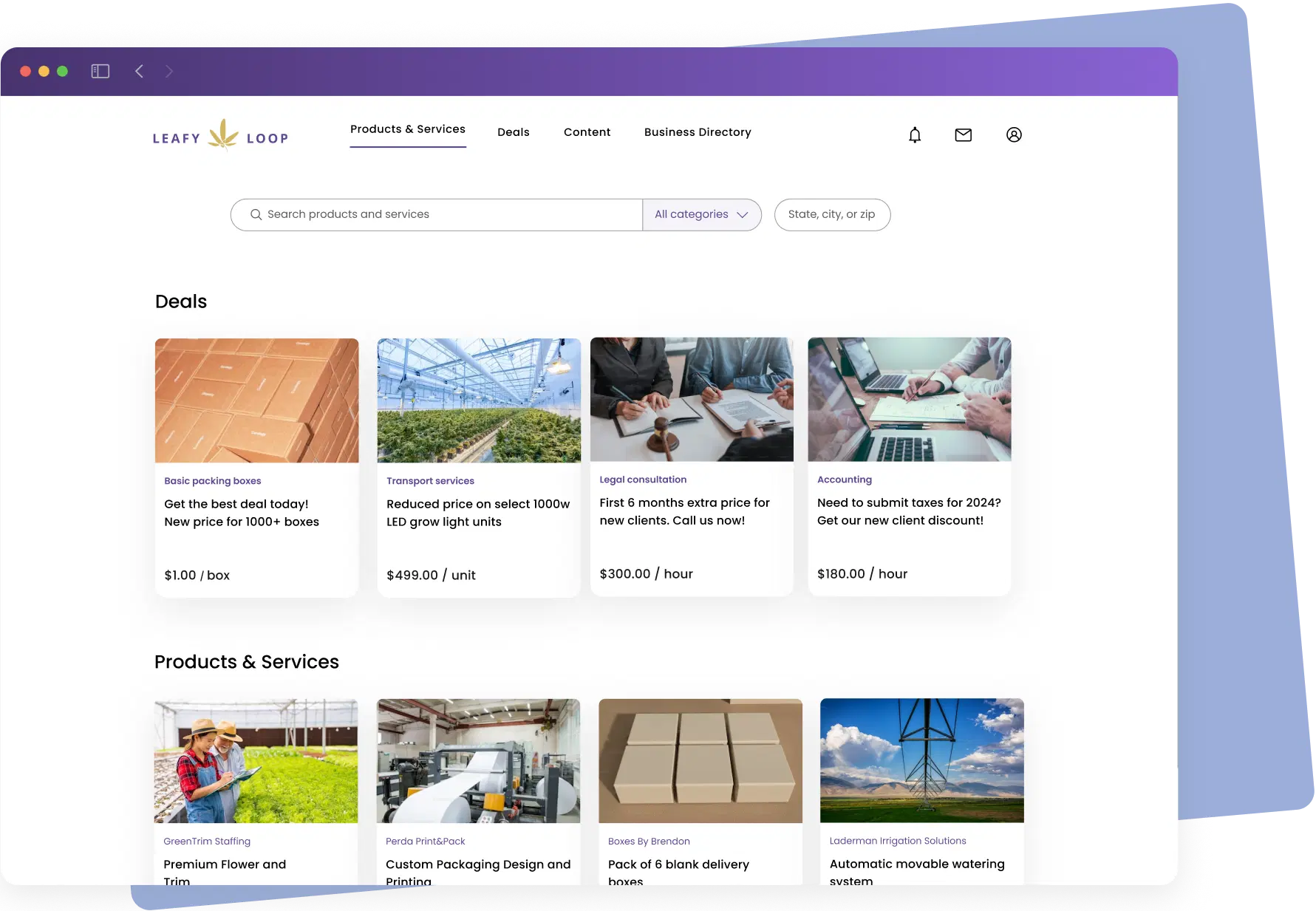Switch to the Deals tab
The image size is (1316, 911).
click(x=513, y=132)
